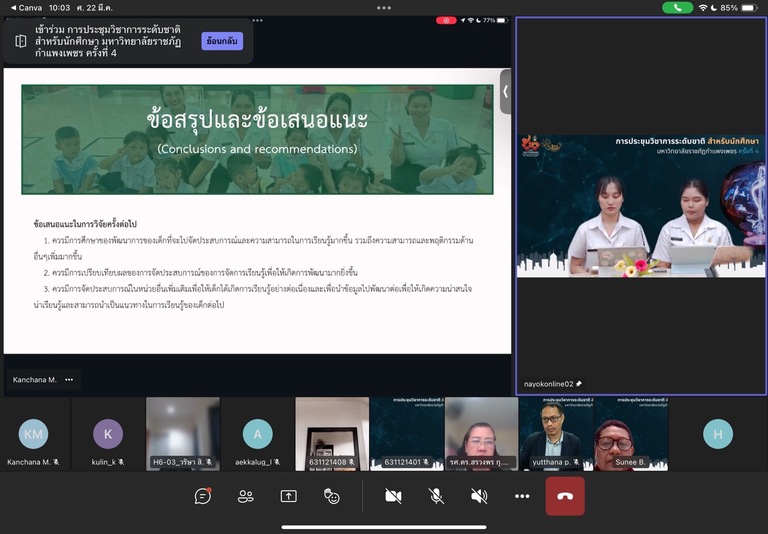Select the Sunee B. participant tile
The width and height of the screenshot is (768, 534).
[x=631, y=434]
